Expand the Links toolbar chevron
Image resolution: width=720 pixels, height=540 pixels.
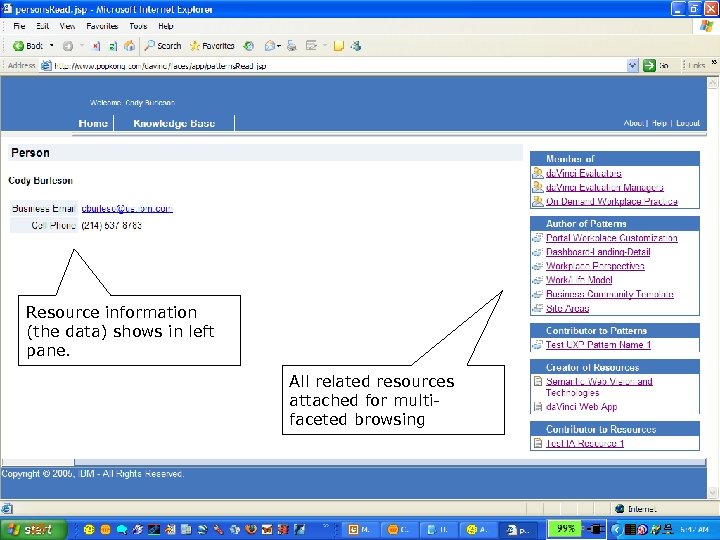714,62
